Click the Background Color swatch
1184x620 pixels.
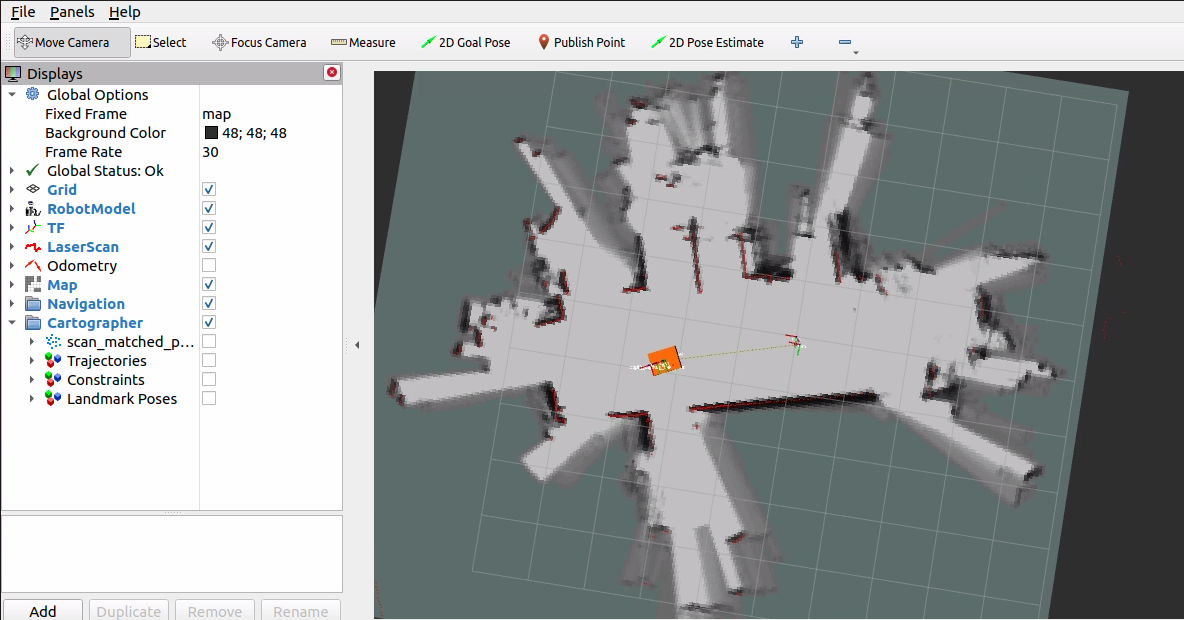(212, 133)
